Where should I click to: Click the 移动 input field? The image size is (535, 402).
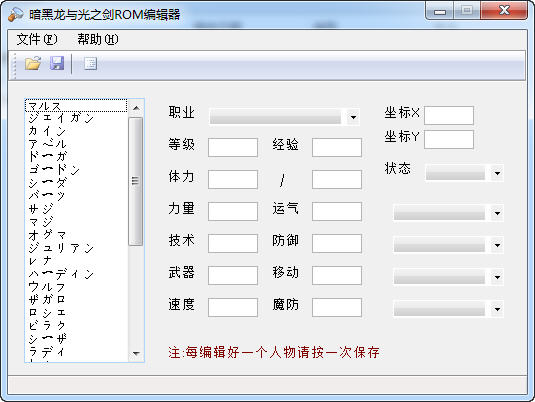[x=337, y=275]
